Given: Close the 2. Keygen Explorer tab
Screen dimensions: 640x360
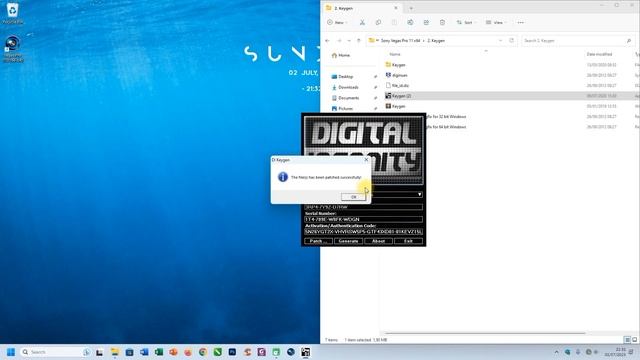Looking at the screenshot, I should pyautogui.click(x=396, y=8).
